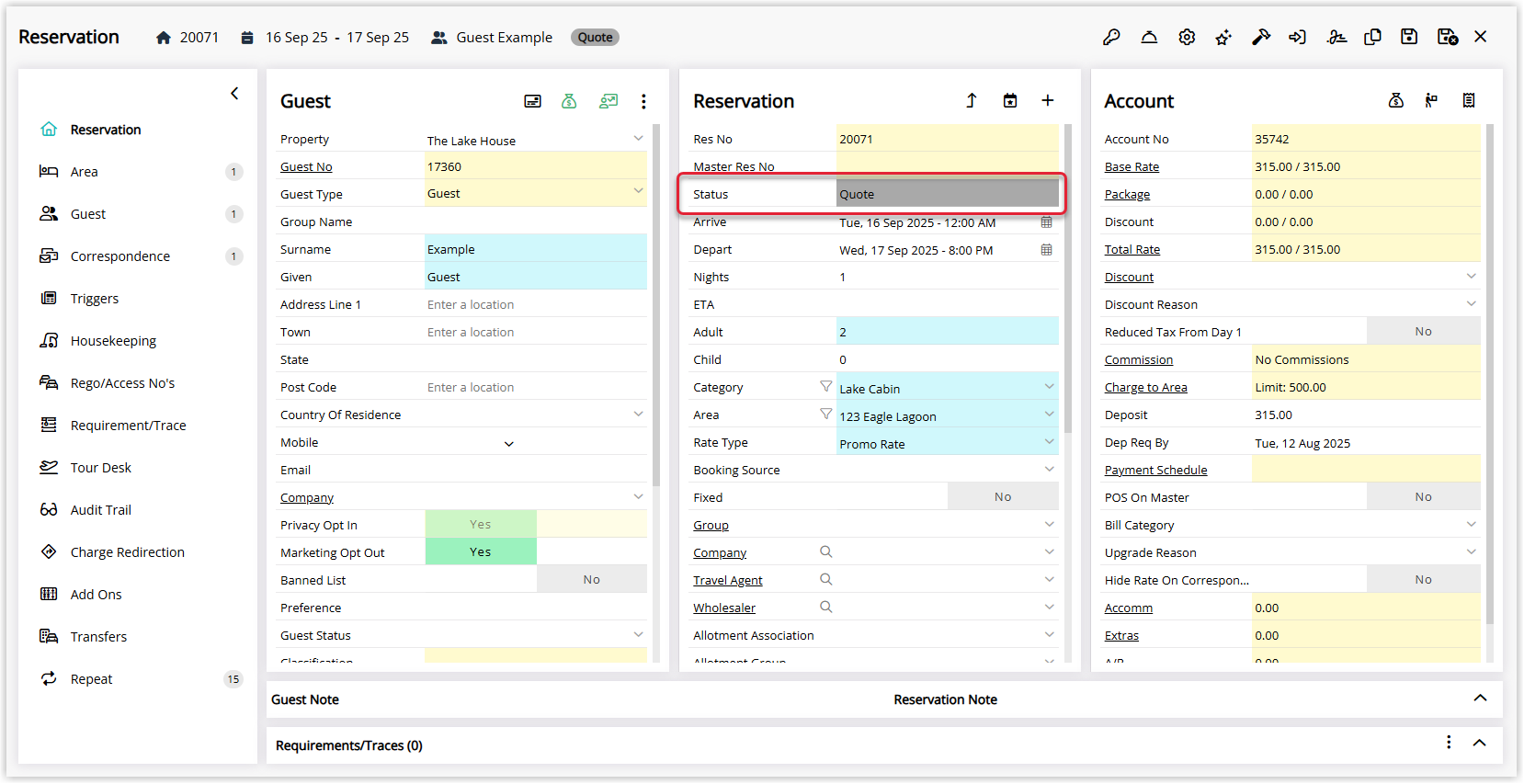
Task: Expand the Guest Type dropdown
Action: [638, 191]
